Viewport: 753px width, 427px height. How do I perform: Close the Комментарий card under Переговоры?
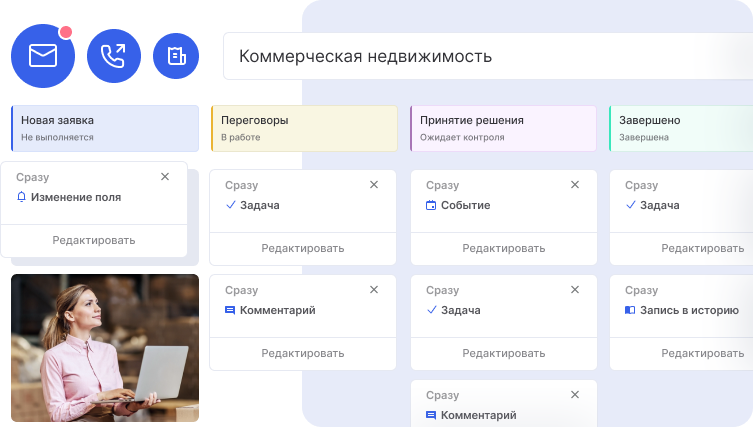[374, 290]
